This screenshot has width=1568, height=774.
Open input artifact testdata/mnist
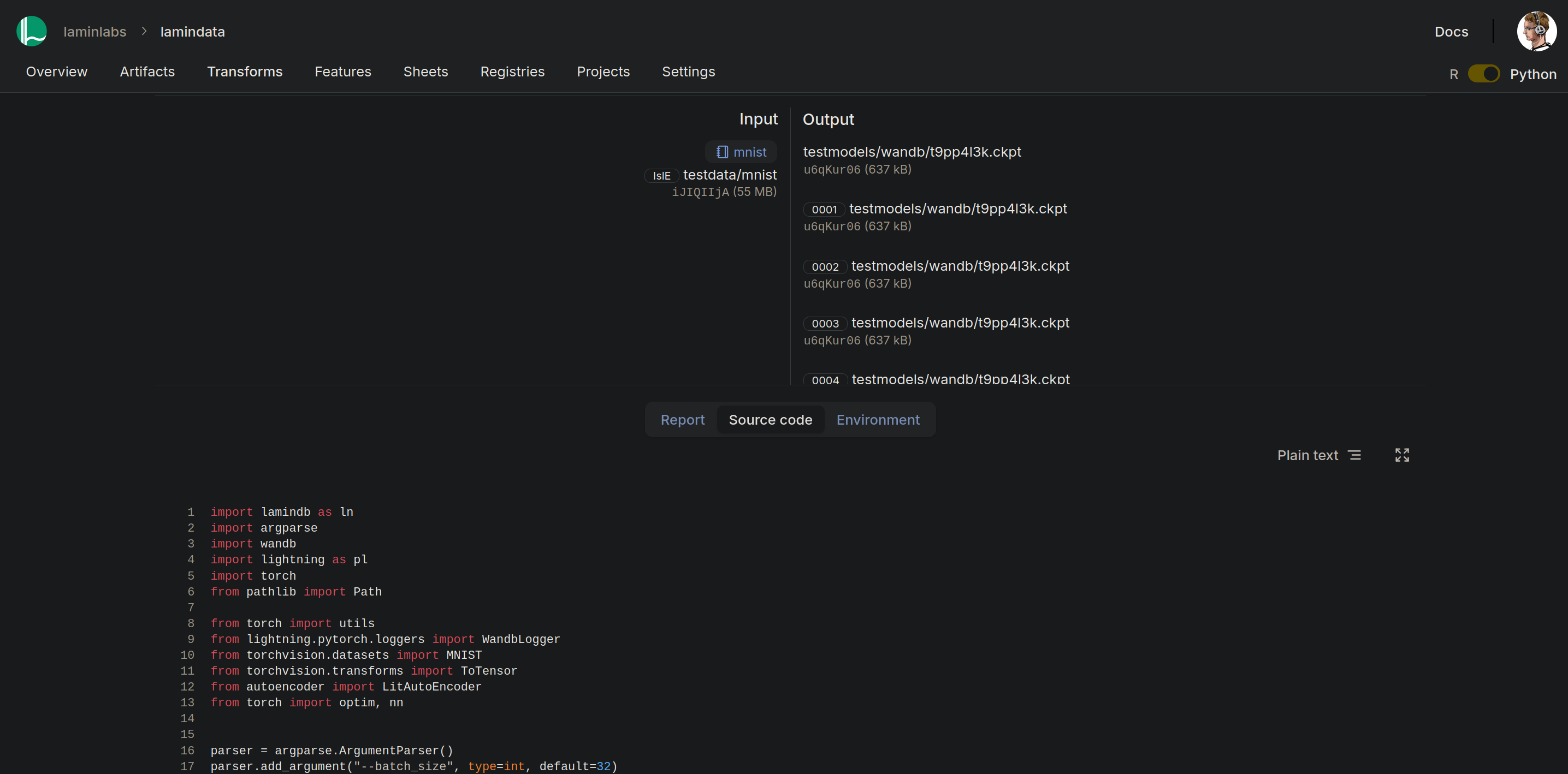pyautogui.click(x=729, y=175)
